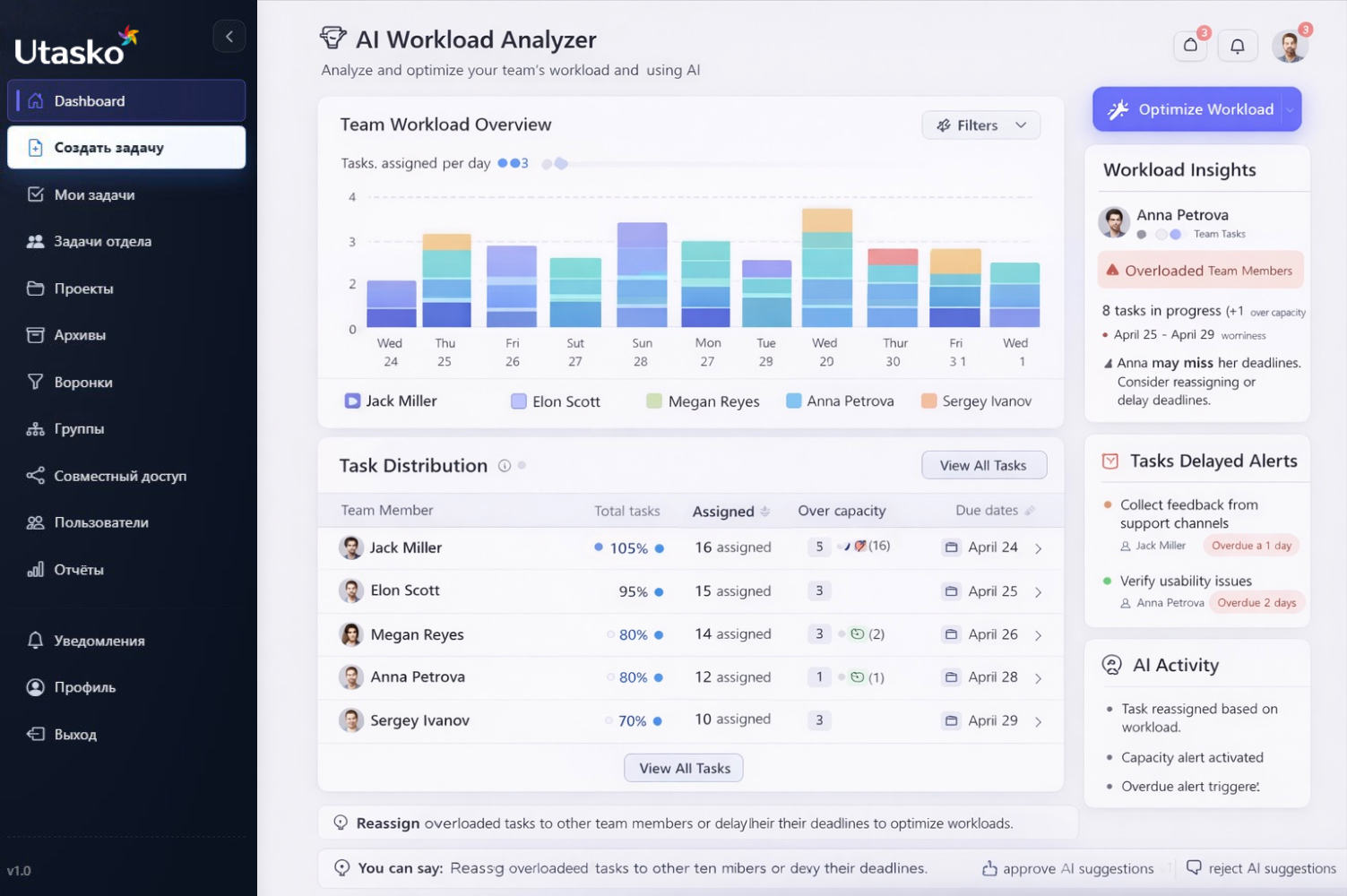Click the notifications bell at top right
This screenshot has height=896, width=1347.
1238,45
